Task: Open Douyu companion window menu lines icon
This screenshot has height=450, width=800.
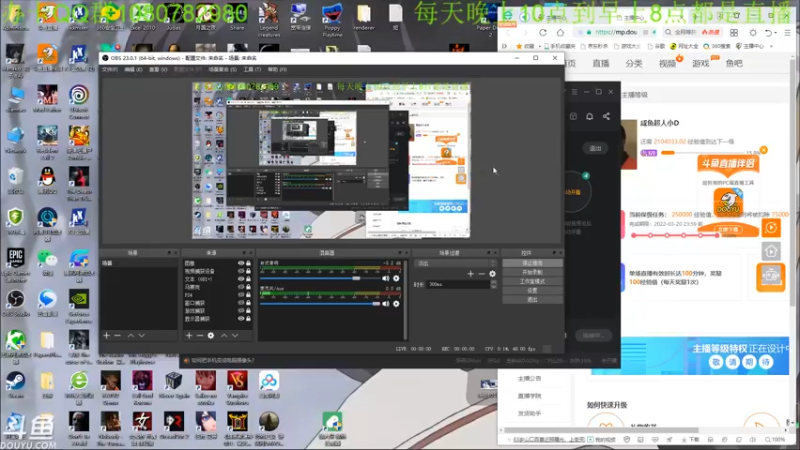Action: tap(574, 92)
